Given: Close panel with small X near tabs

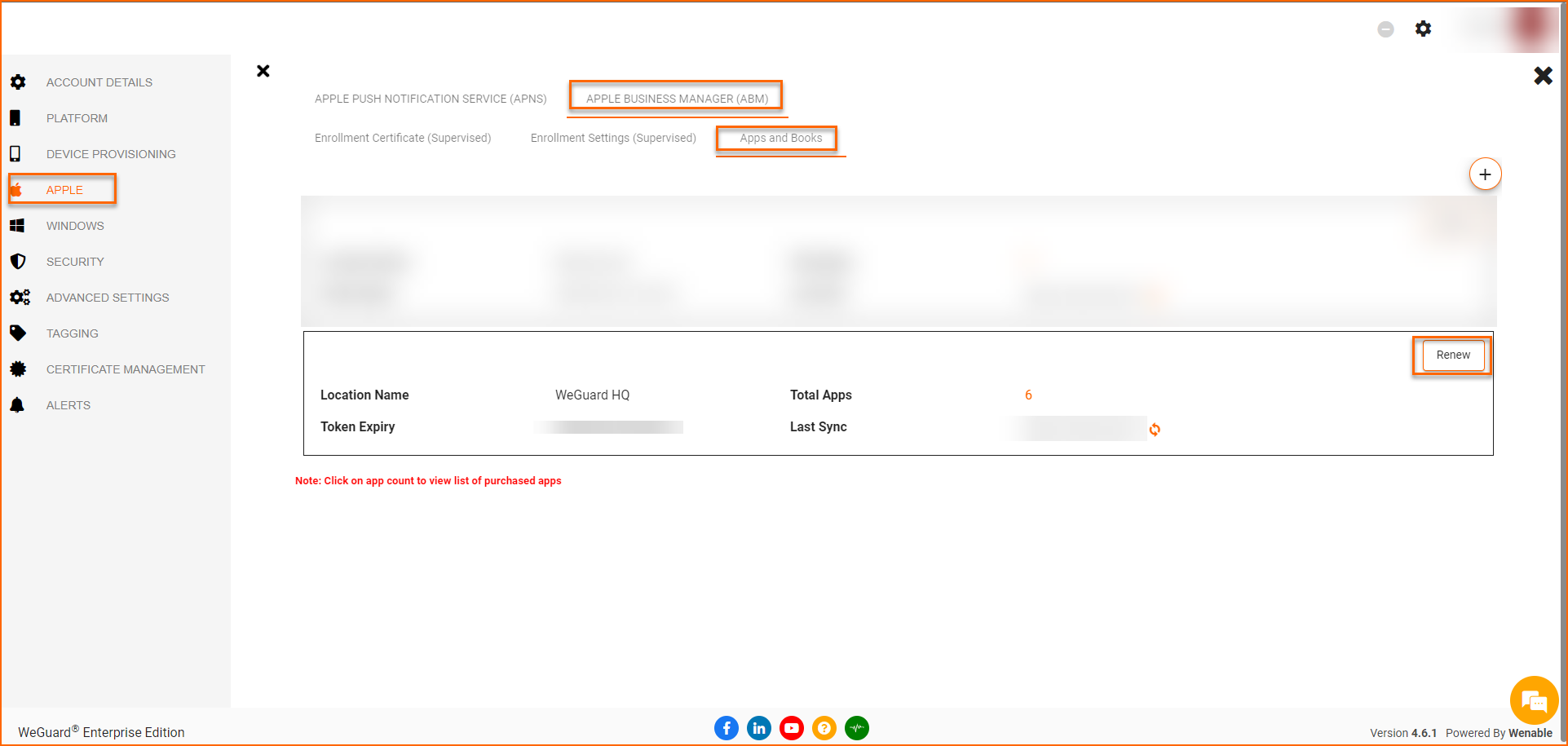Looking at the screenshot, I should [263, 71].
